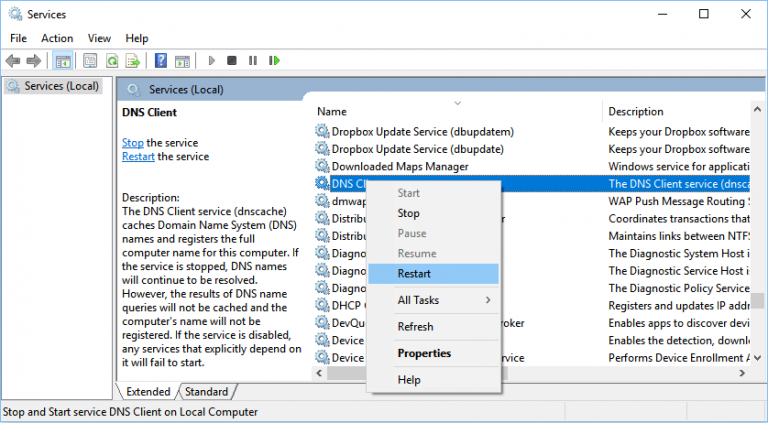Click the Back arrow in toolbar
768x423 pixels.
click(13, 60)
